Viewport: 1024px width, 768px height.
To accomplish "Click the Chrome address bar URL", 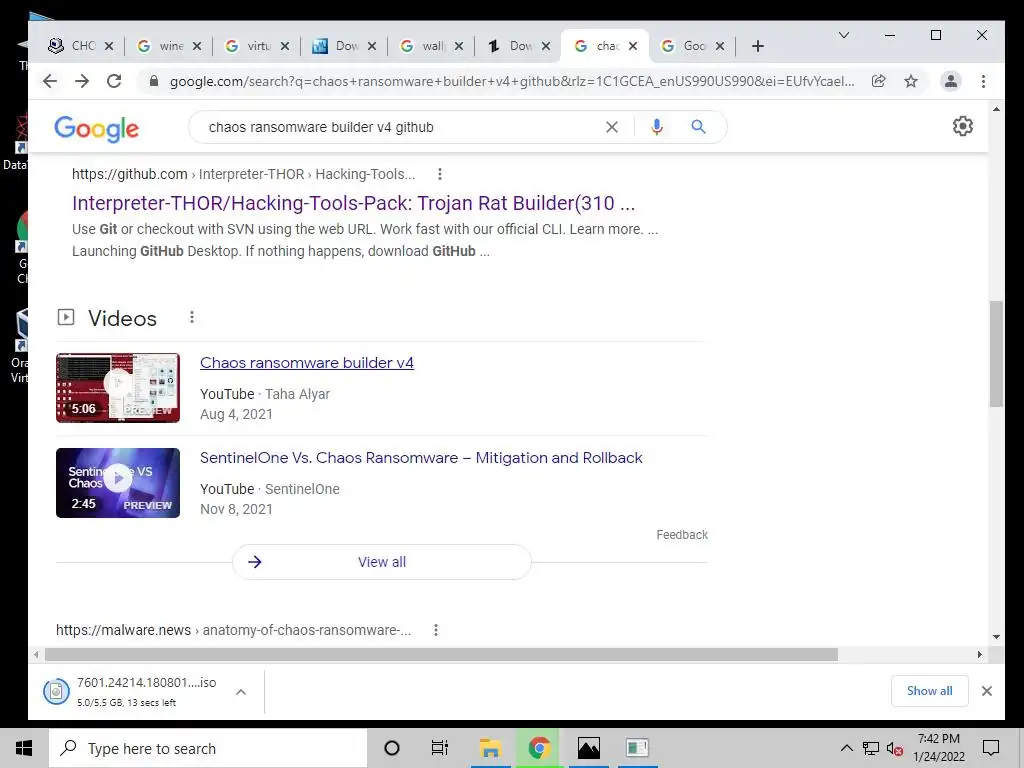I will (x=512, y=81).
